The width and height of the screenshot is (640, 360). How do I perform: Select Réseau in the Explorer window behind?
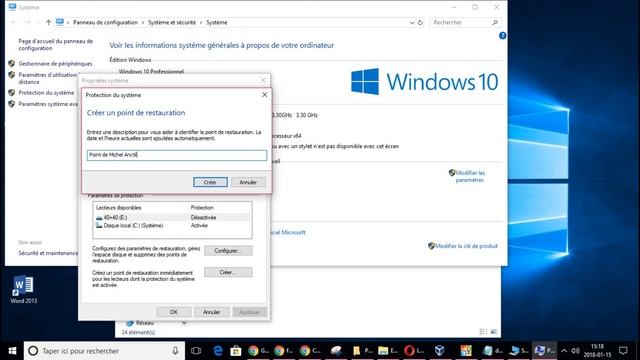coord(140,323)
